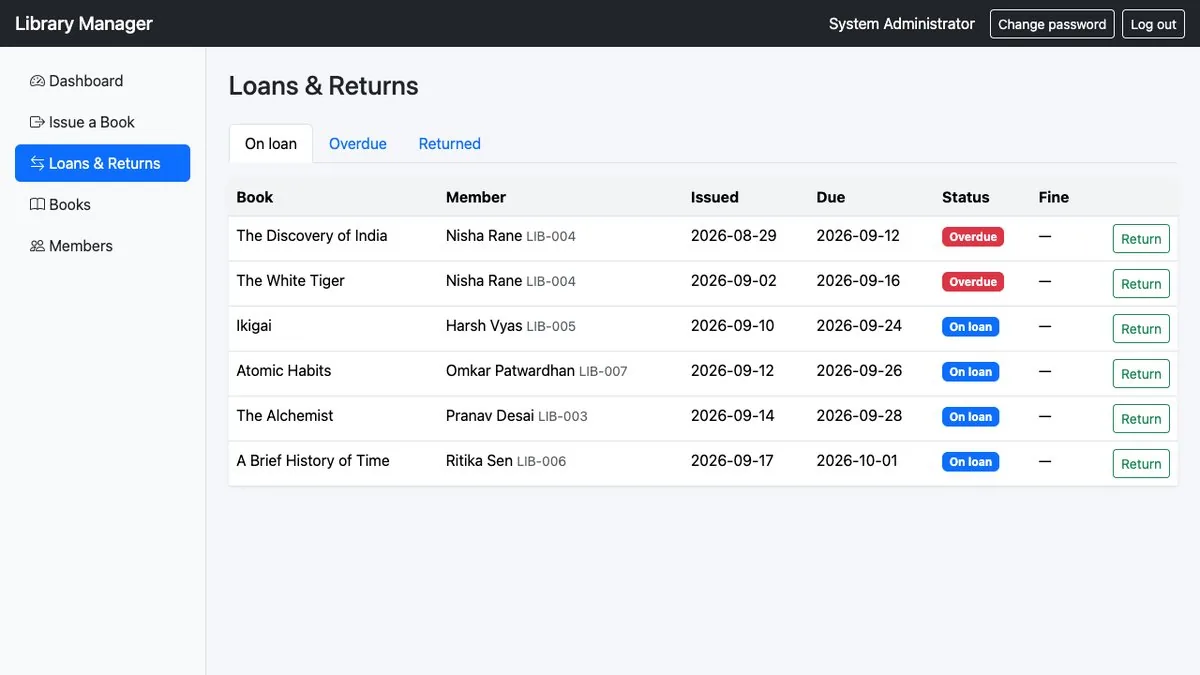
Task: Return The Alchemist
Action: click(x=1141, y=419)
